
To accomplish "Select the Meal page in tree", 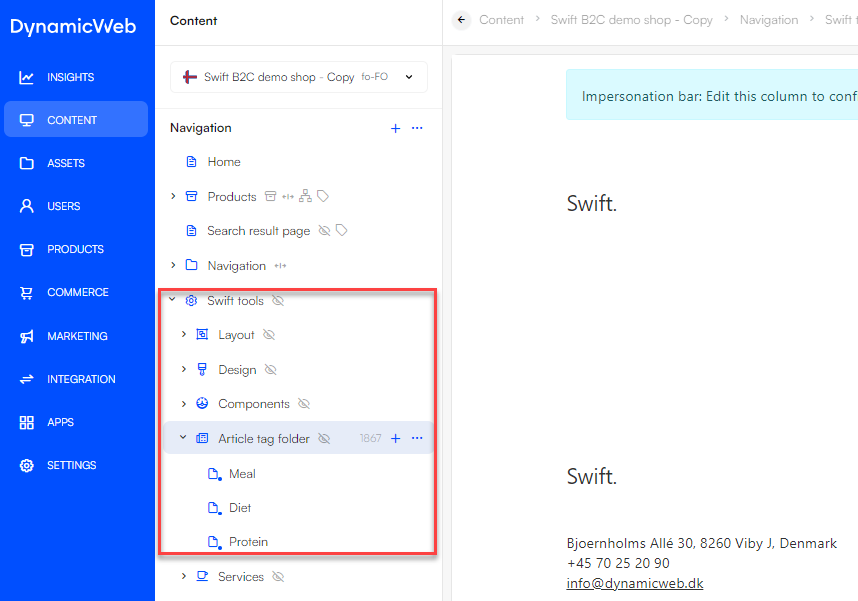I will [242, 474].
